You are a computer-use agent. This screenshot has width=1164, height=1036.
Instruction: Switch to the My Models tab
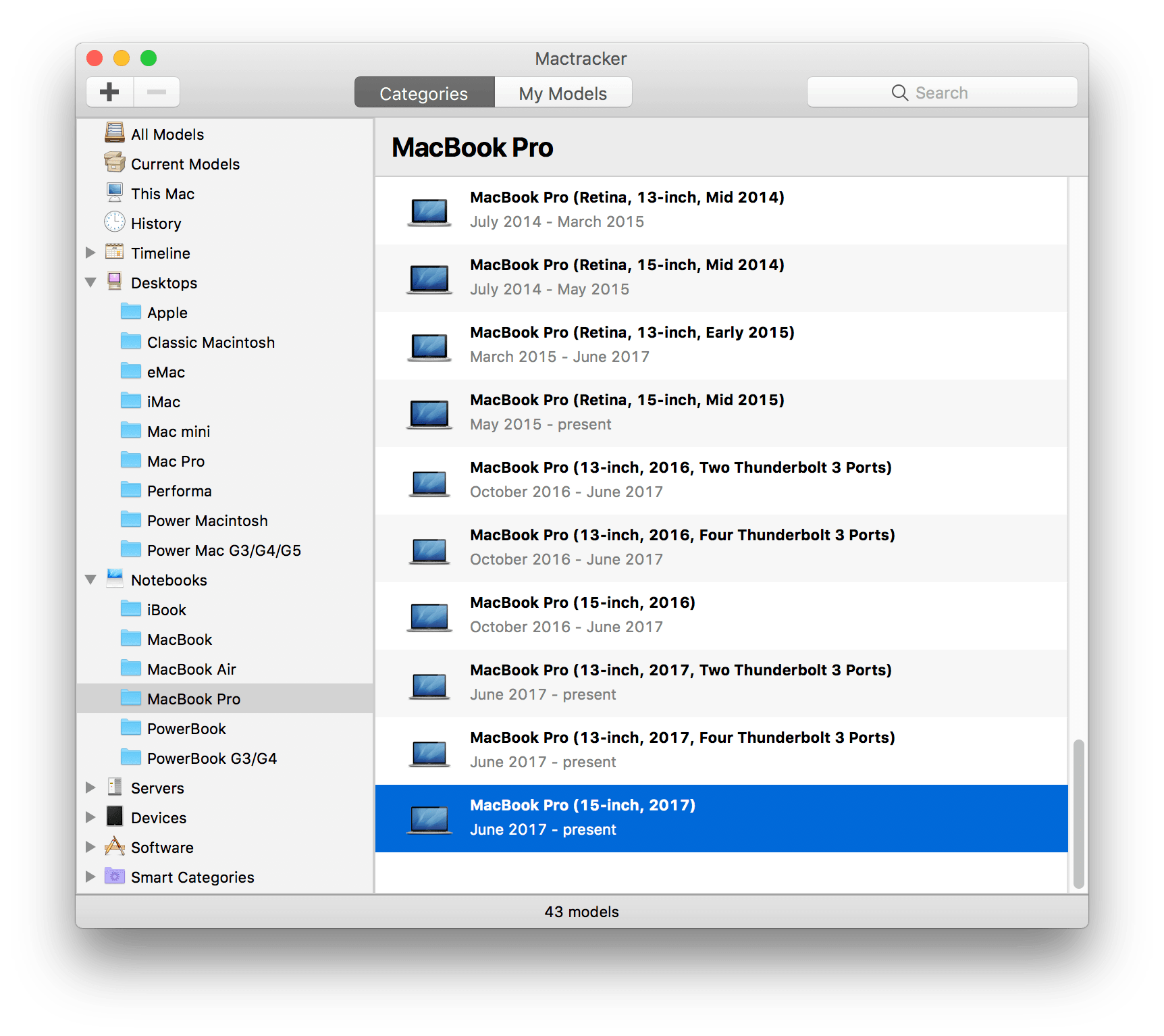point(562,93)
